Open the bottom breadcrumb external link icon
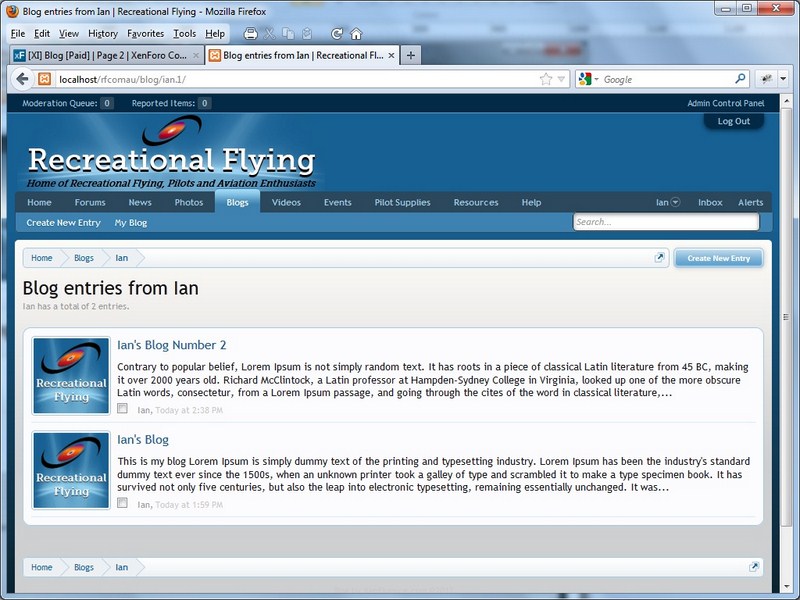800x600 pixels. click(x=754, y=567)
